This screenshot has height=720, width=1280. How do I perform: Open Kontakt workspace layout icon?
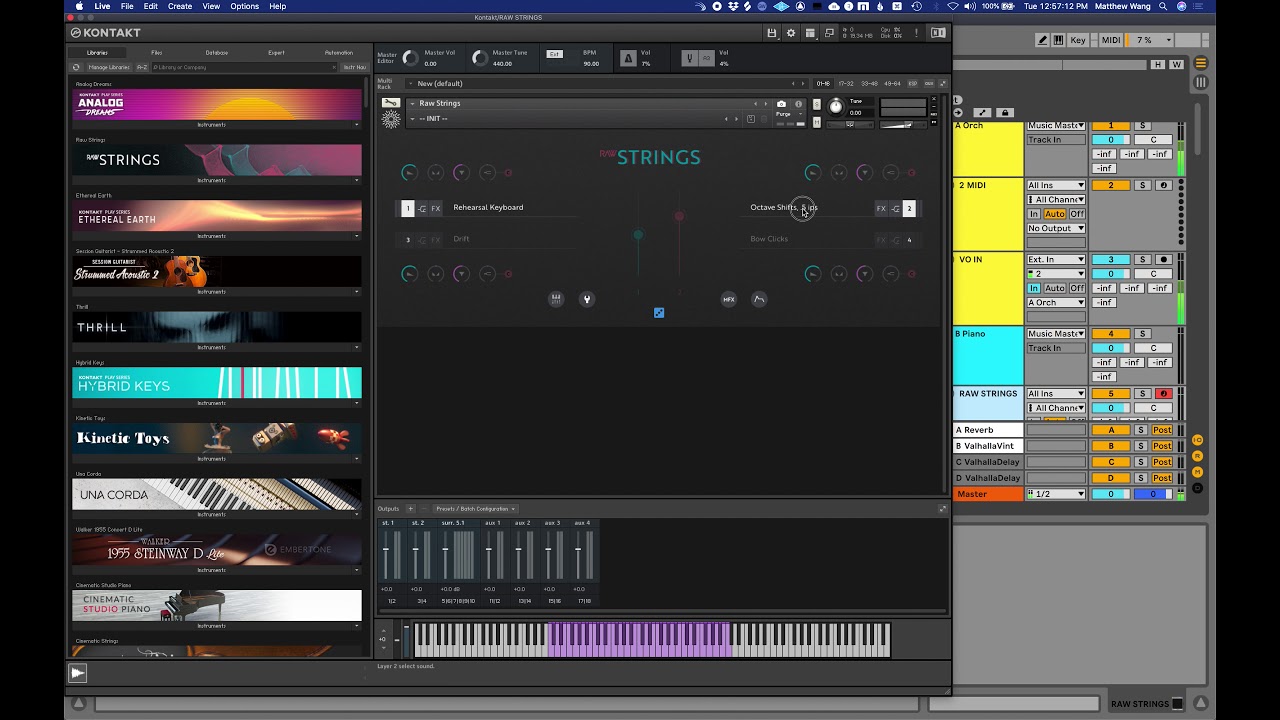(810, 33)
